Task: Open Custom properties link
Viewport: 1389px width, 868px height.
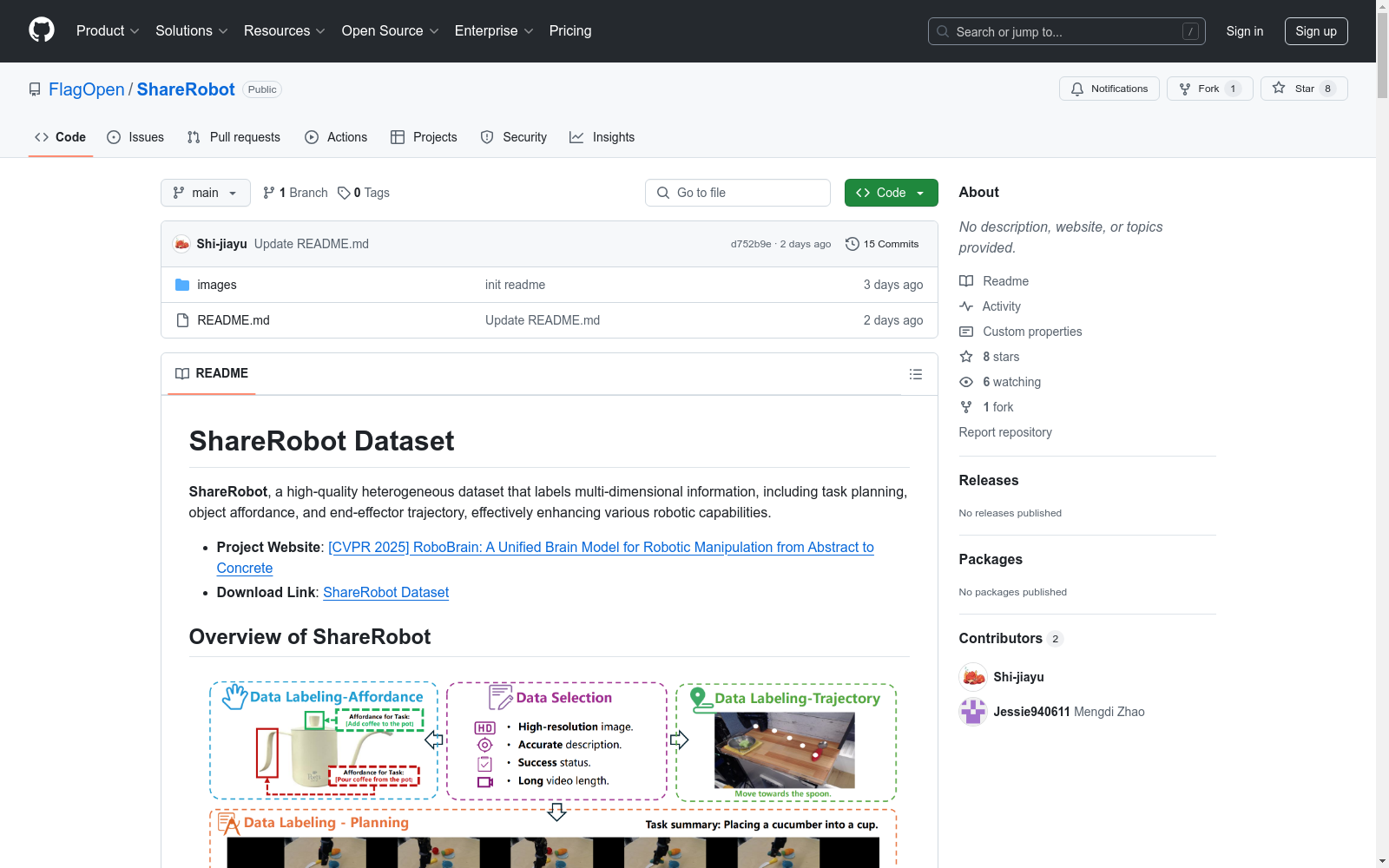Action: point(1021,332)
